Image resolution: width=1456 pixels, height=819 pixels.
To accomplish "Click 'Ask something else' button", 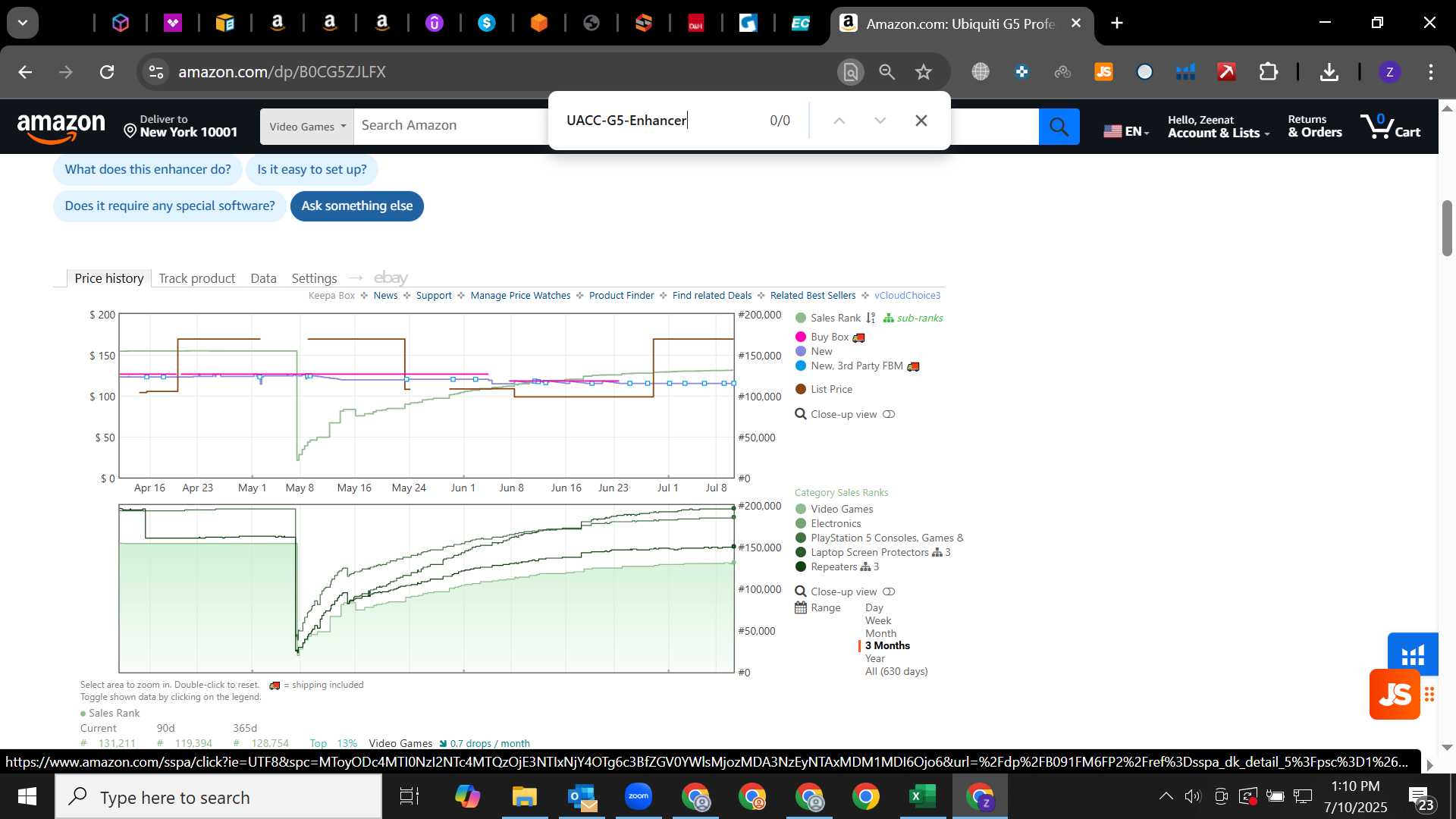I will pyautogui.click(x=357, y=206).
